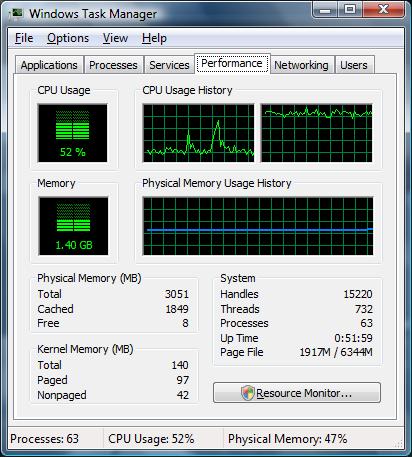This screenshot has width=412, height=457.
Task: Click the first CPU Usage History graph
Action: [x=199, y=133]
